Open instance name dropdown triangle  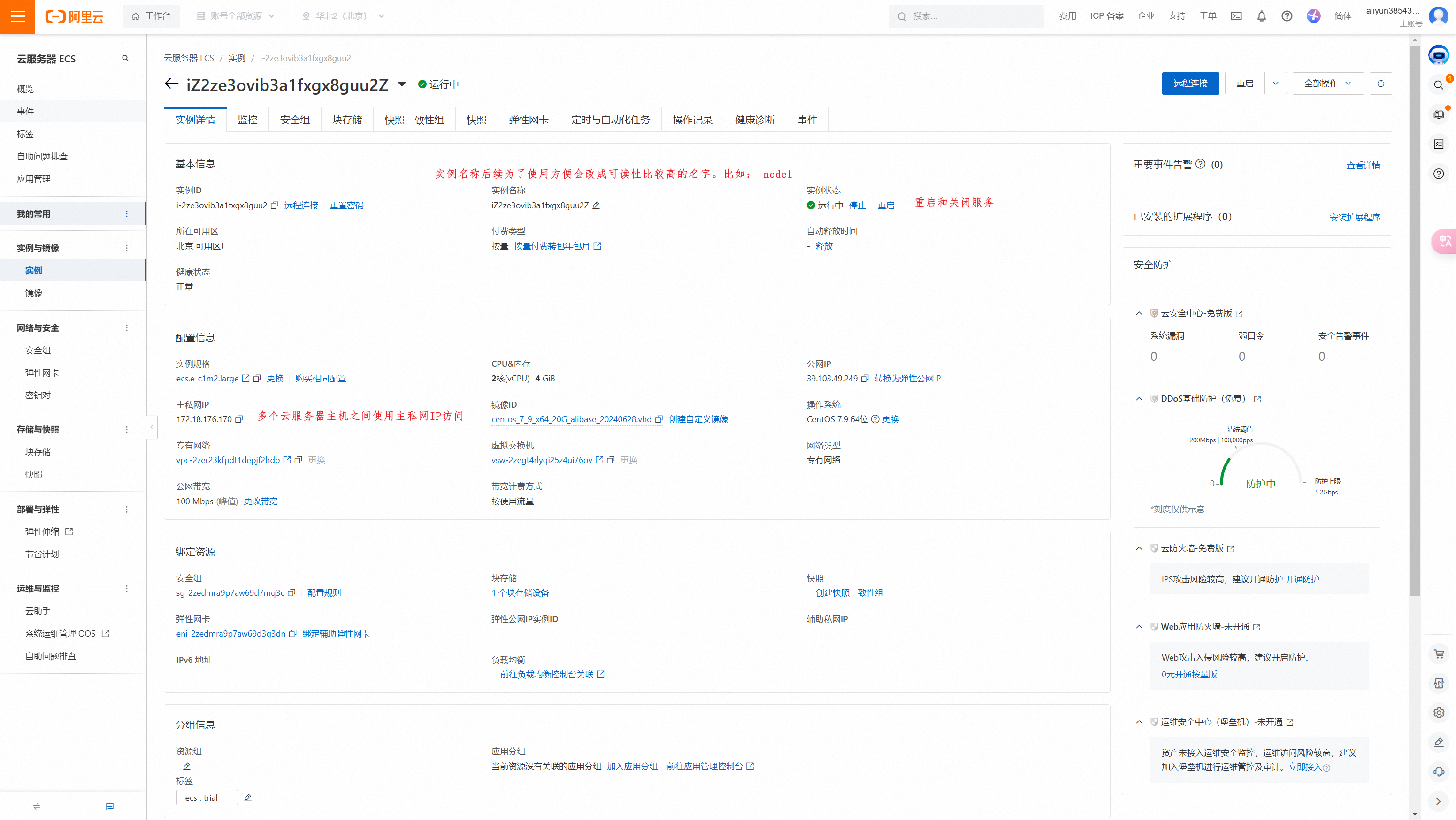coord(402,84)
